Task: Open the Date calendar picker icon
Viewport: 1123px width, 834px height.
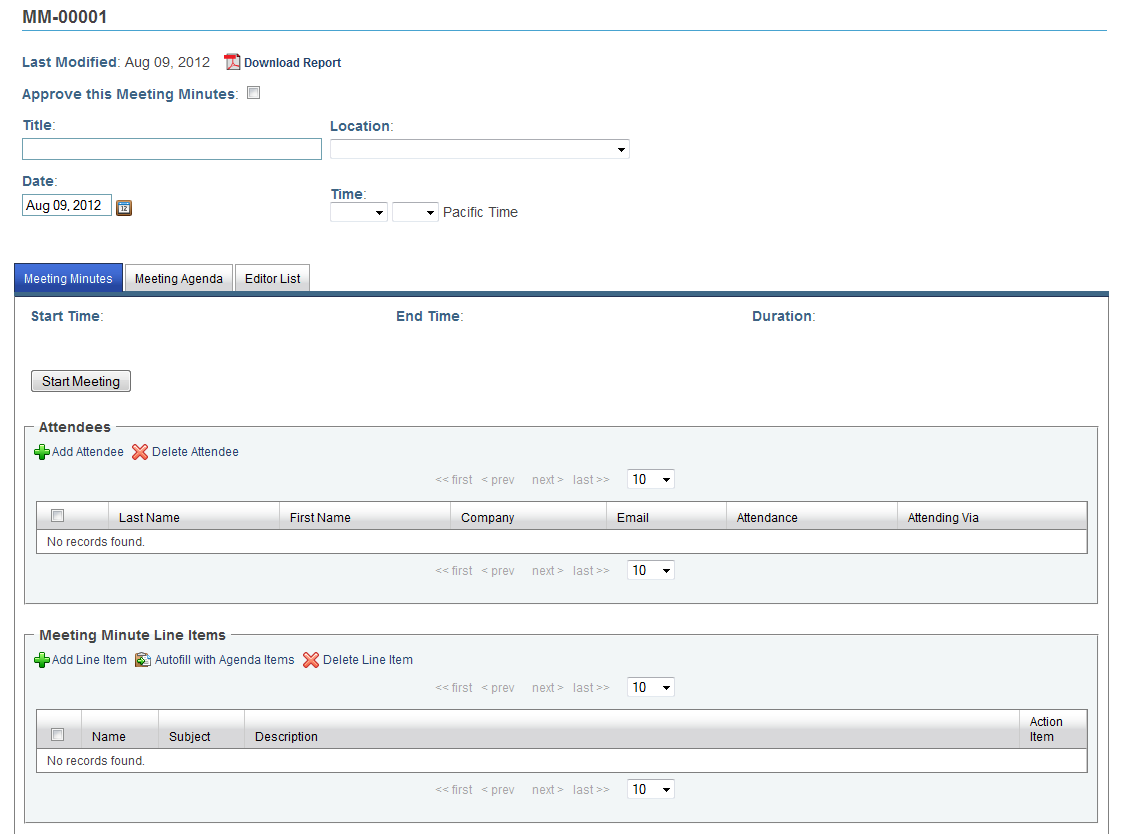Action: (124, 208)
